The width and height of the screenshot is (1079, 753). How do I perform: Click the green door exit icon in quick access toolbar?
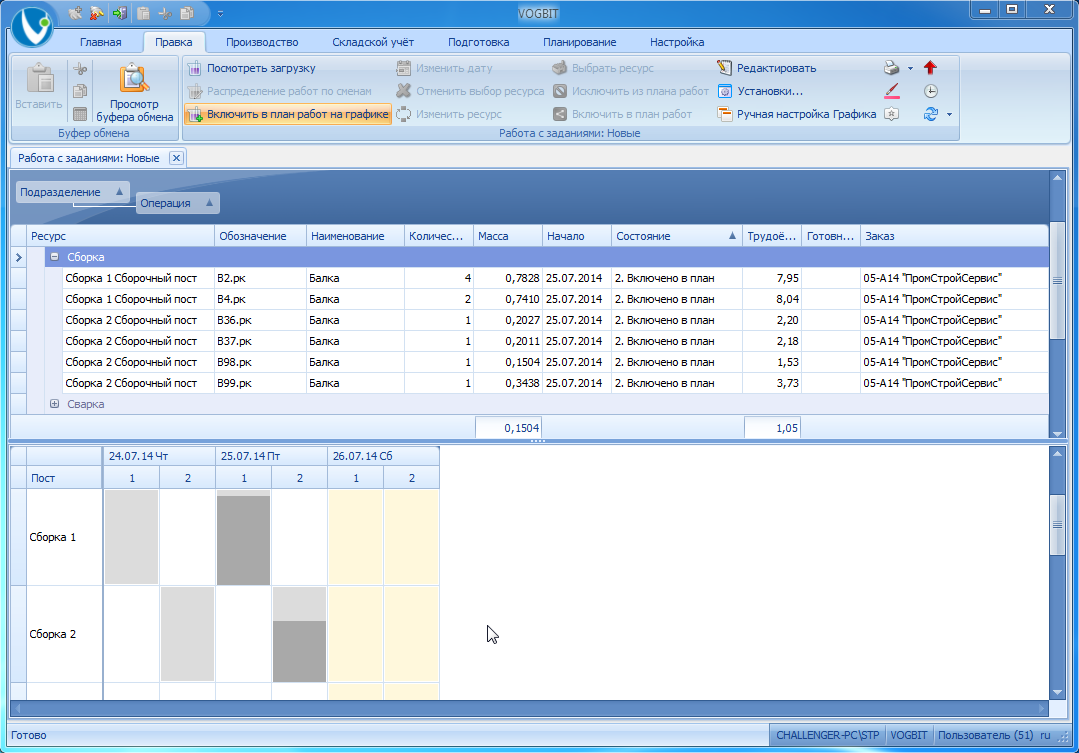tap(120, 13)
